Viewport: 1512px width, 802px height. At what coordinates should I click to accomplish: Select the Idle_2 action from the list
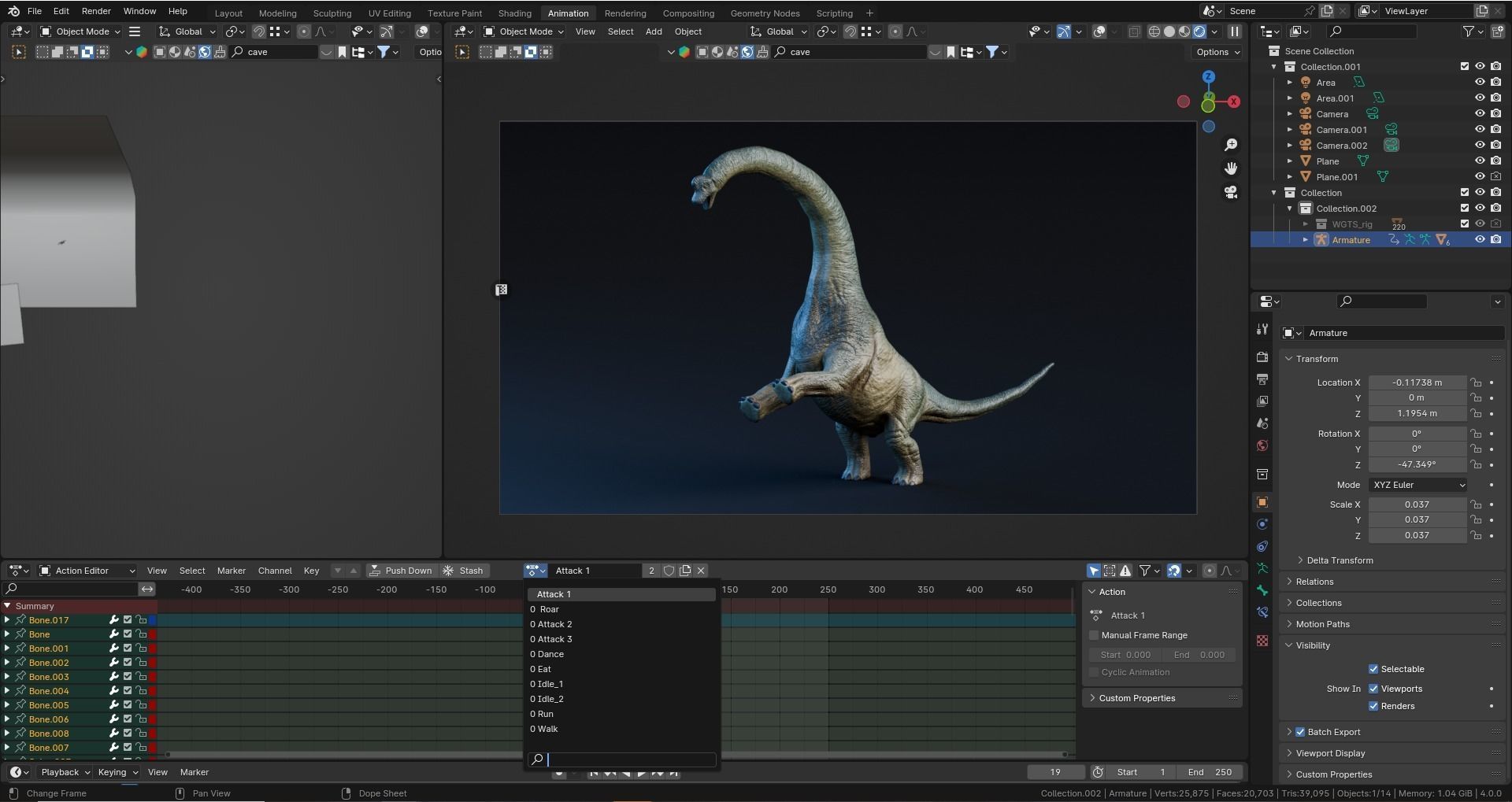point(621,699)
